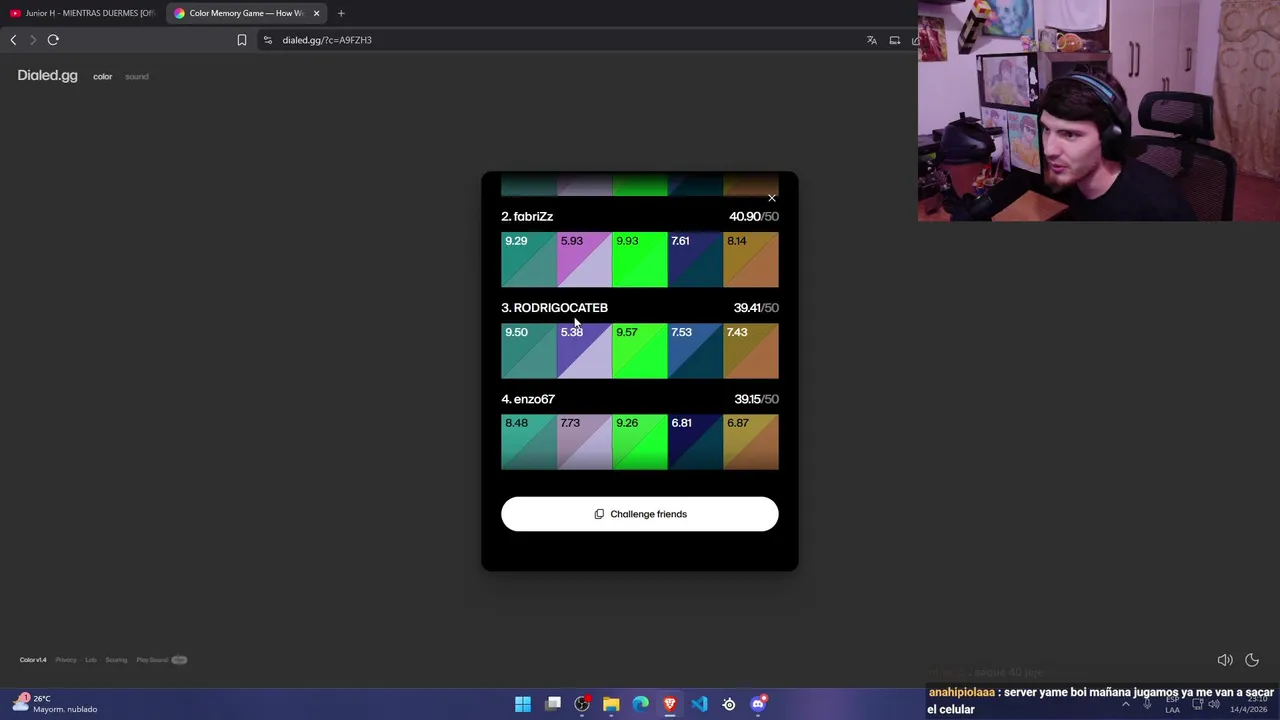Screen dimensions: 1280x720
Task: Toggle dark mode with moon icon
Action: (1252, 660)
